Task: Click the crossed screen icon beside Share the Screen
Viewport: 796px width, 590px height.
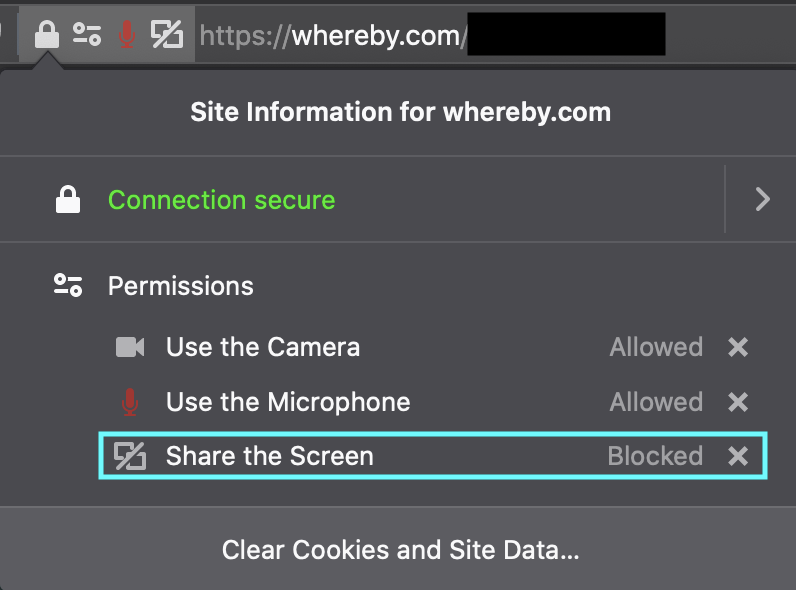Action: tap(130, 456)
